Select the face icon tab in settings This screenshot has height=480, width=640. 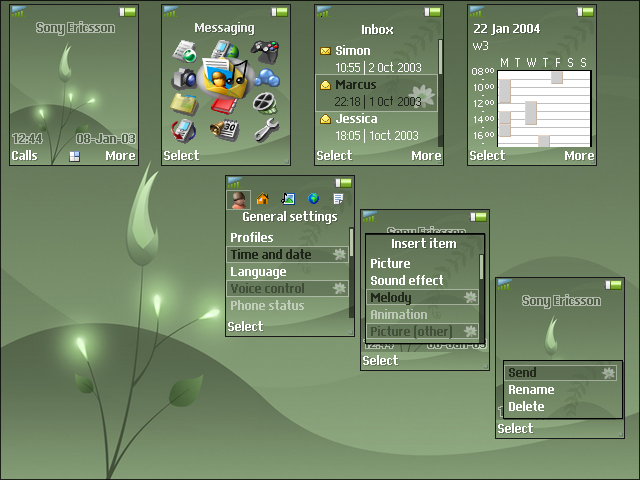pos(238,200)
